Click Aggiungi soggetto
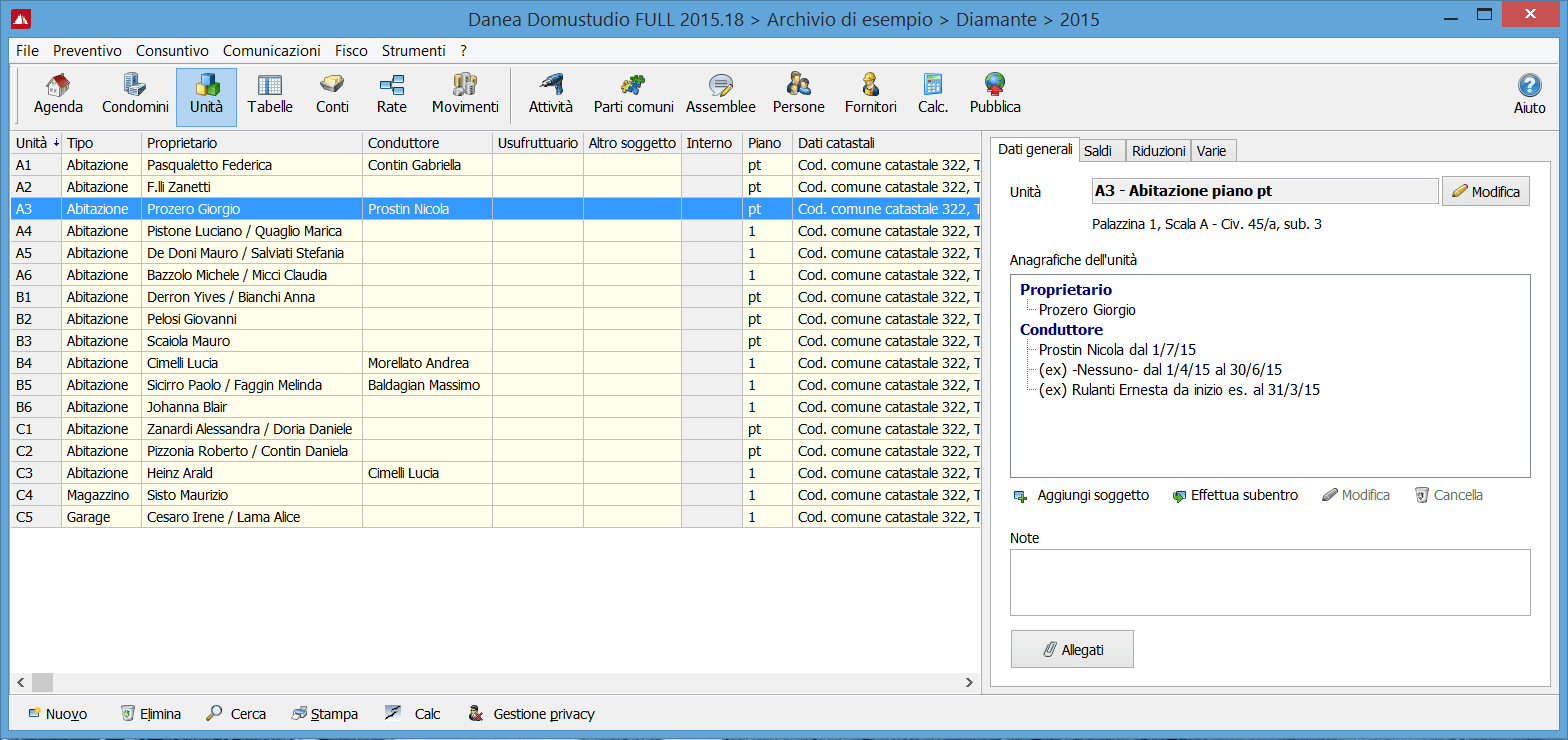Screen dimensions: 1568x740 click(1081, 495)
